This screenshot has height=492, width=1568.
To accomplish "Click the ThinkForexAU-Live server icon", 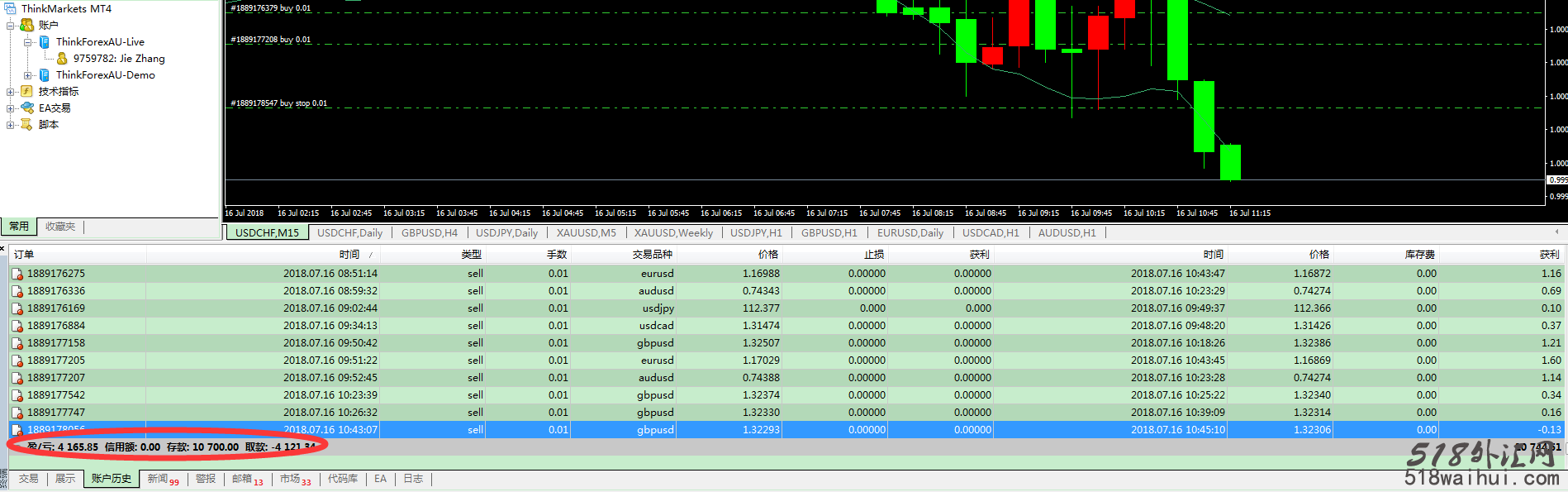I will 45,41.
